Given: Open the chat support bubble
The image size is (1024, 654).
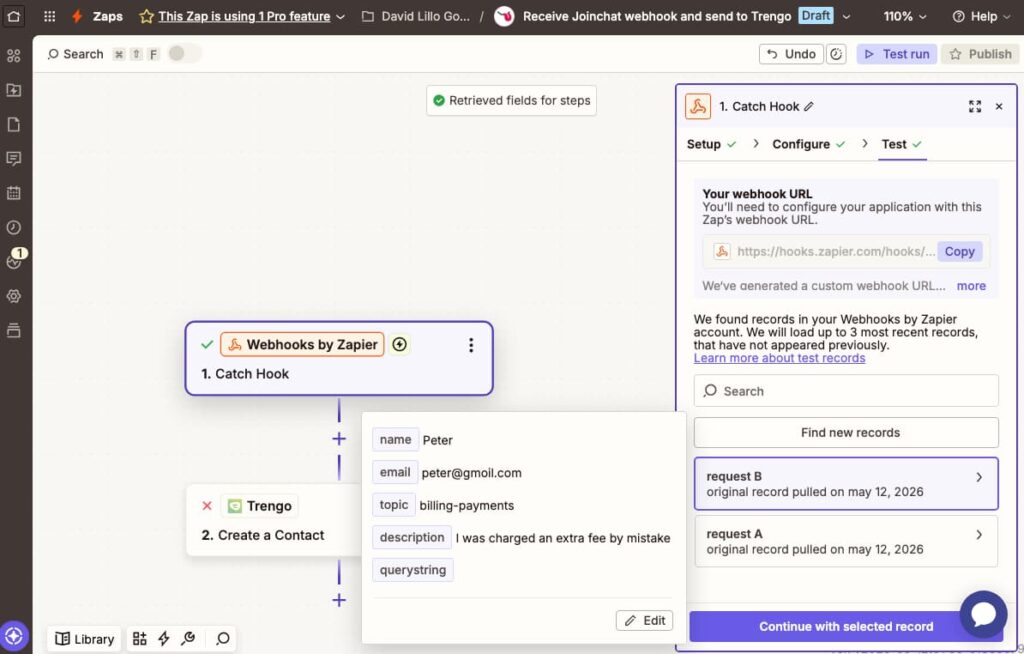Looking at the screenshot, I should click(983, 614).
